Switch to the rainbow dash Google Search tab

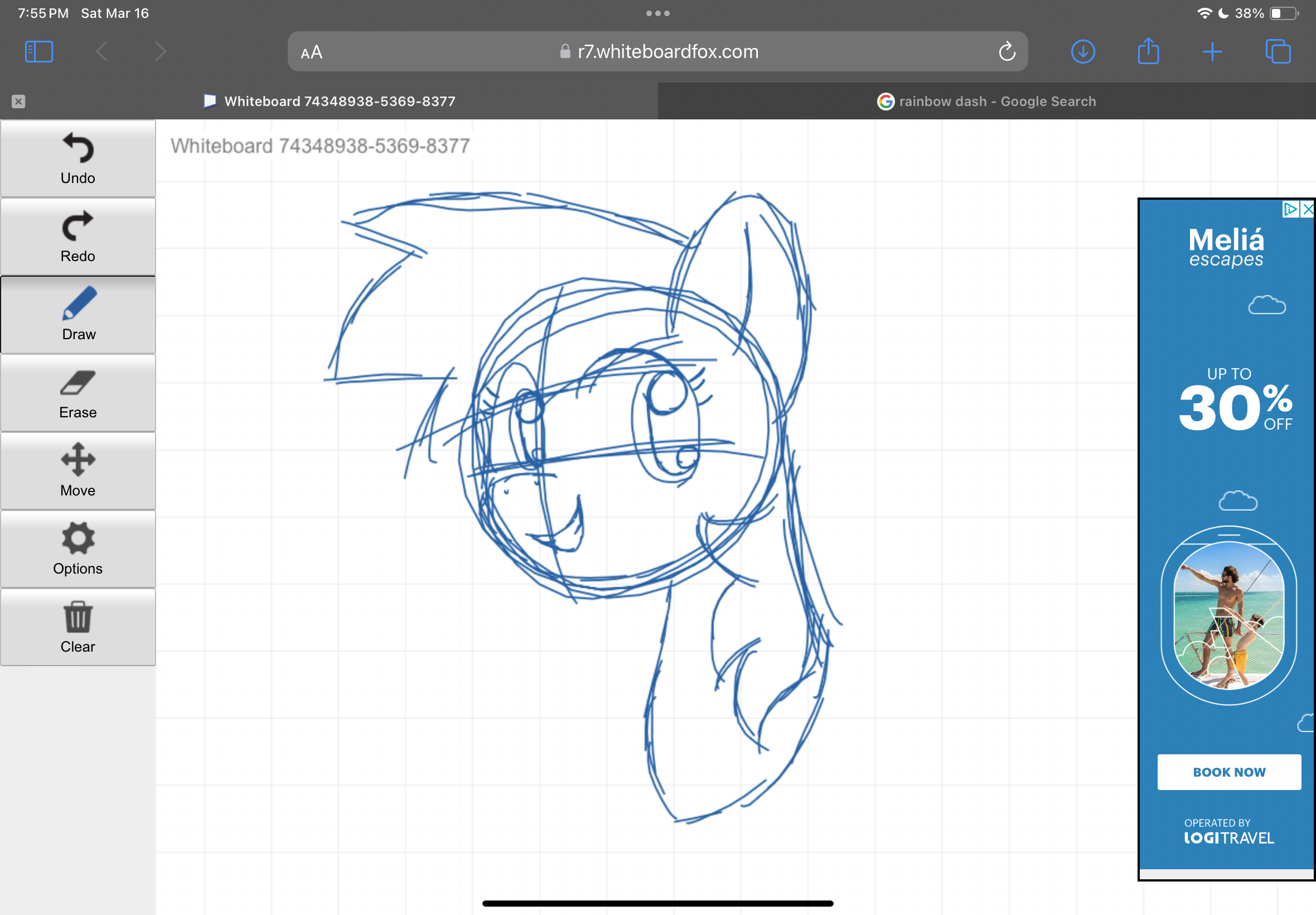tap(987, 101)
